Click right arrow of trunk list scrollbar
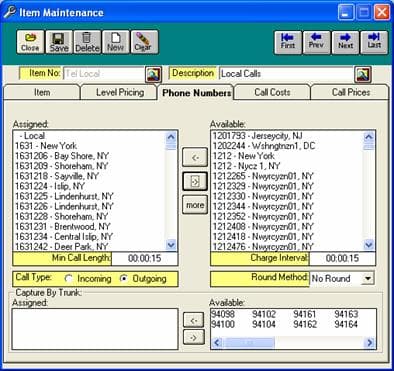 (369, 343)
